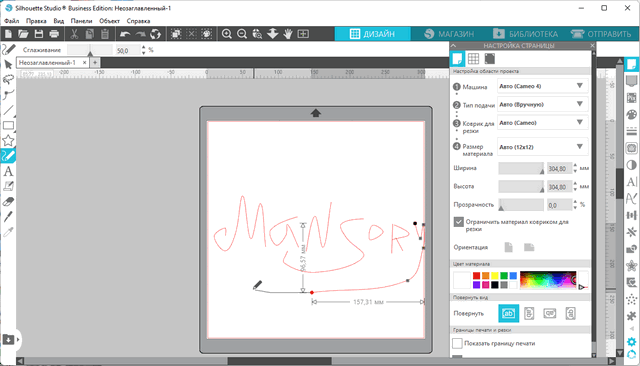Open the Вид menu
The width and height of the screenshot is (640, 366).
(58, 21)
